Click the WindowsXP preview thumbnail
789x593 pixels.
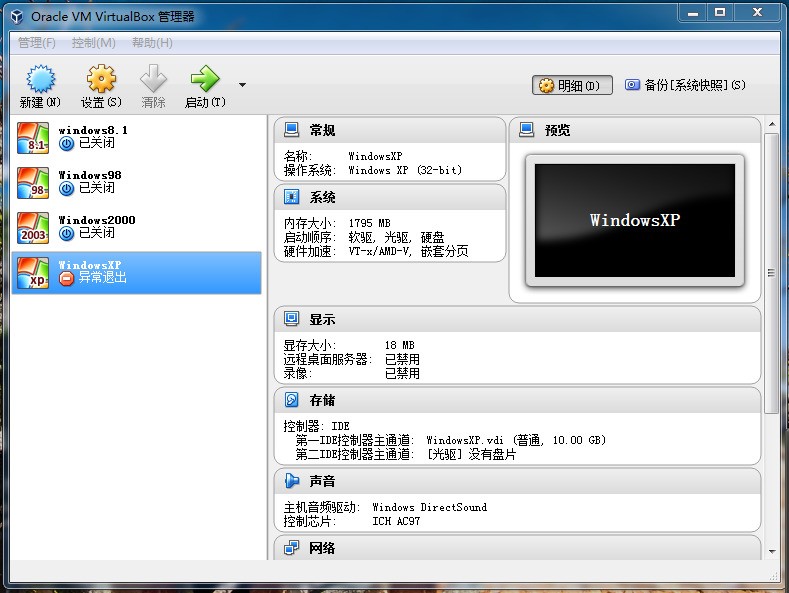[633, 220]
